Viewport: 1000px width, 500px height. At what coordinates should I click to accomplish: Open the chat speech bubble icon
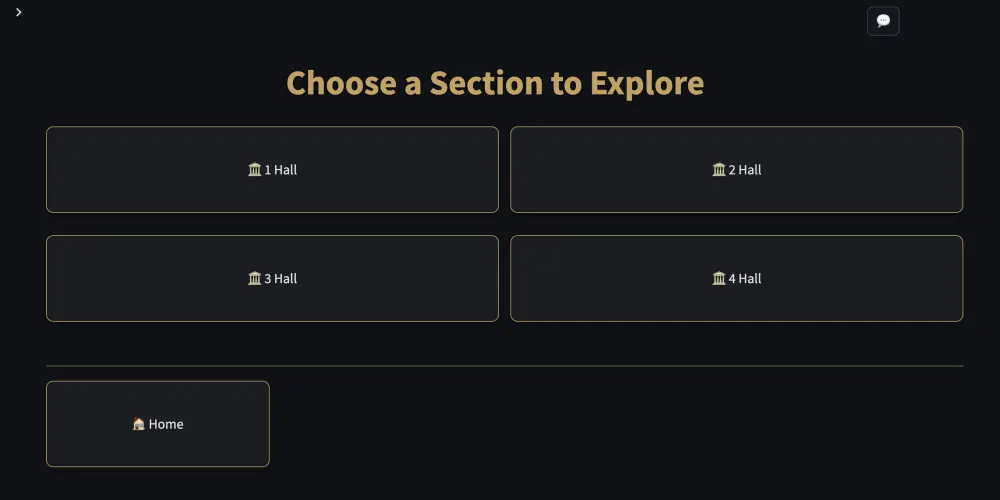pyautogui.click(x=883, y=21)
